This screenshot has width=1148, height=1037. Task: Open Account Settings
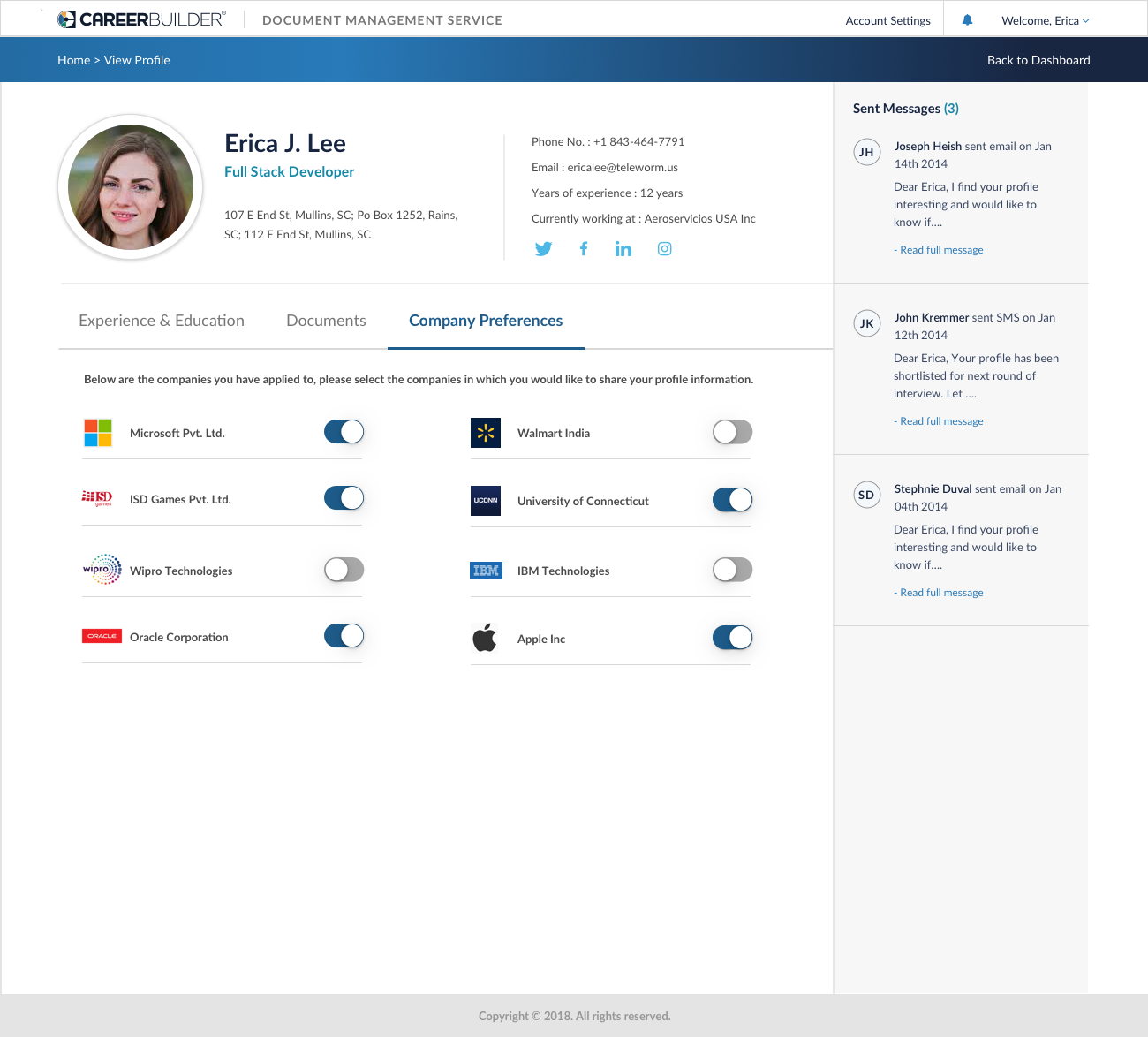887,20
